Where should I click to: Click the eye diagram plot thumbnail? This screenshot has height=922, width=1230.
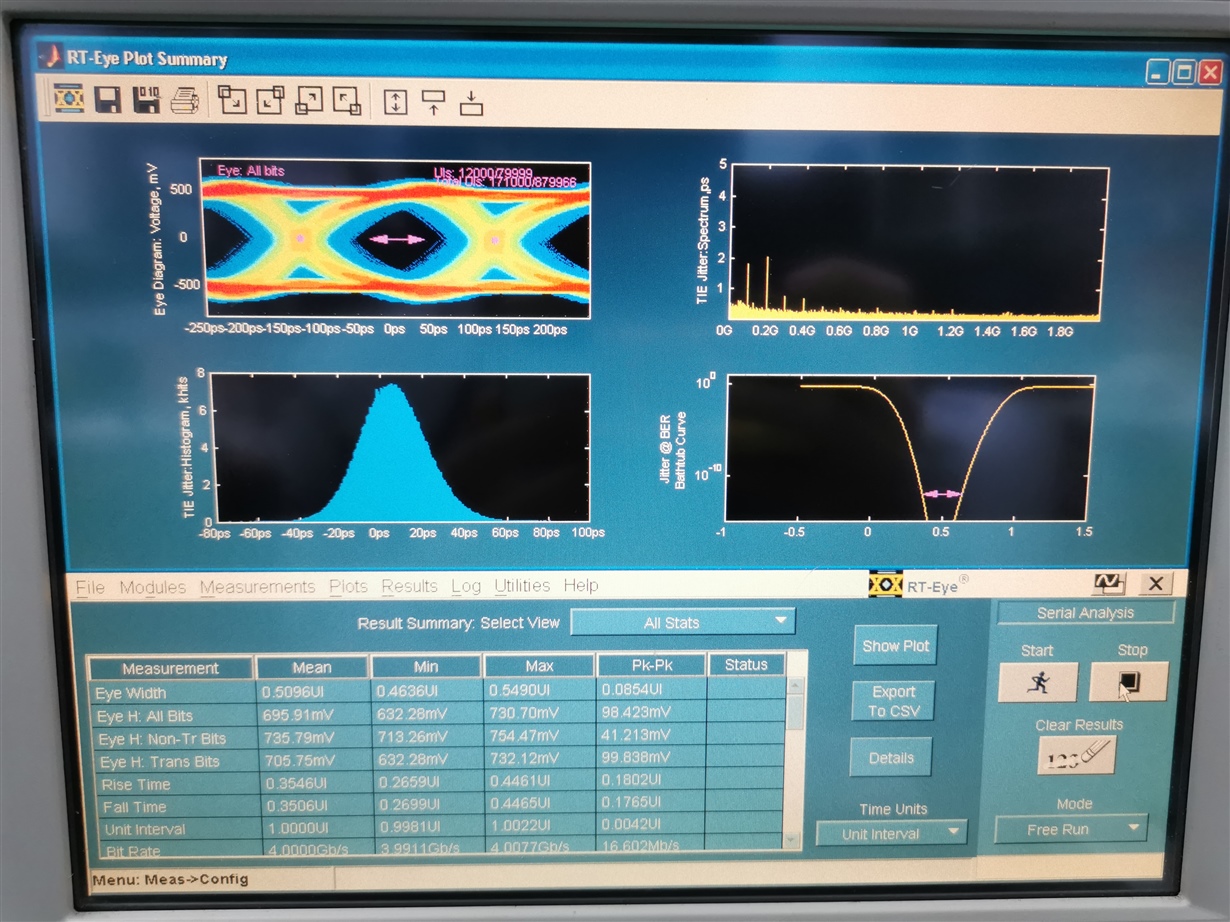395,239
